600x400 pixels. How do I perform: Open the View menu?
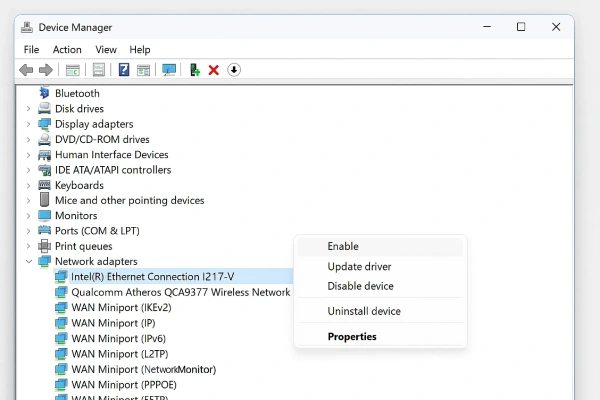click(x=106, y=50)
